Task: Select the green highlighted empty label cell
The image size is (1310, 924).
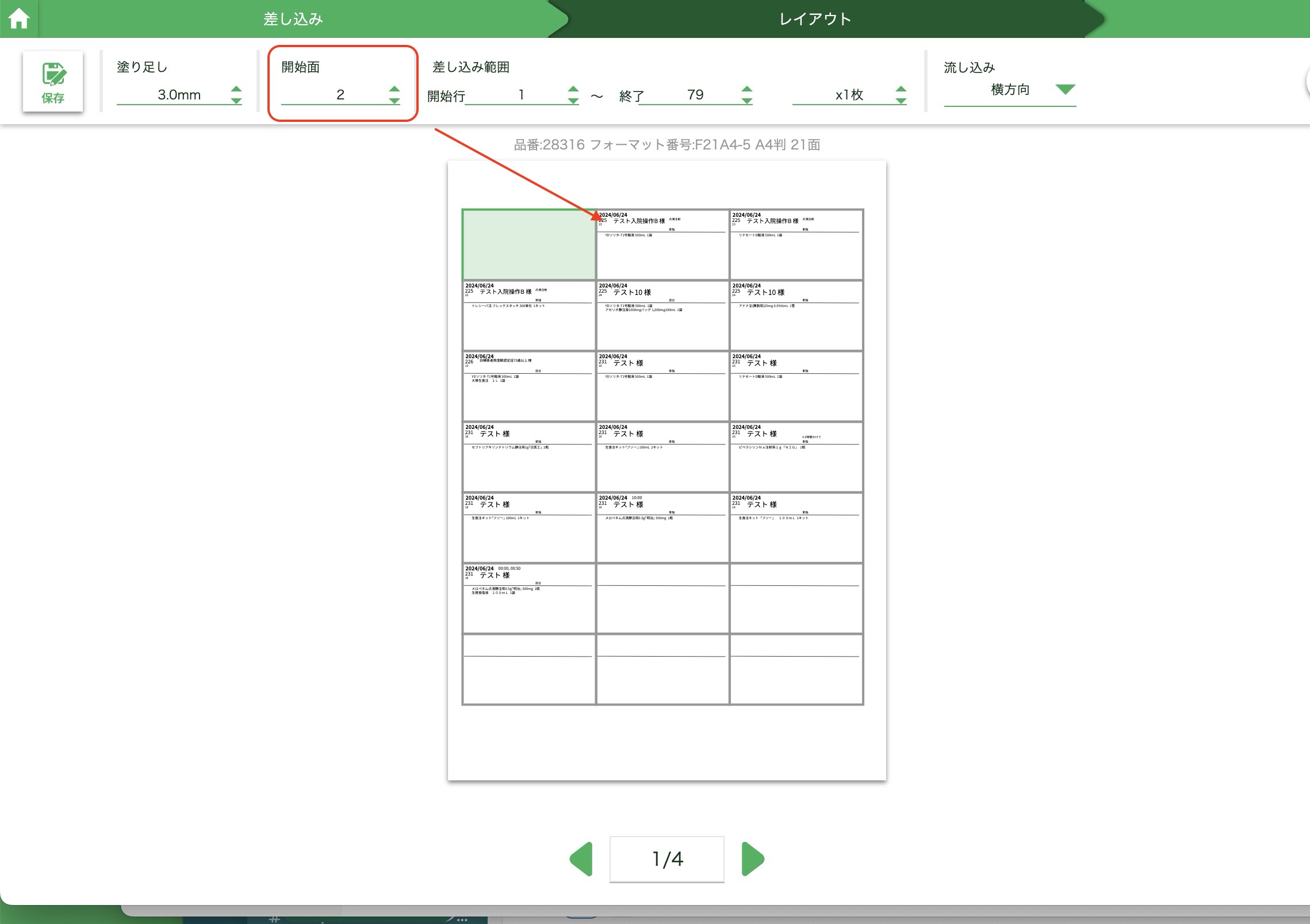Action: click(528, 244)
